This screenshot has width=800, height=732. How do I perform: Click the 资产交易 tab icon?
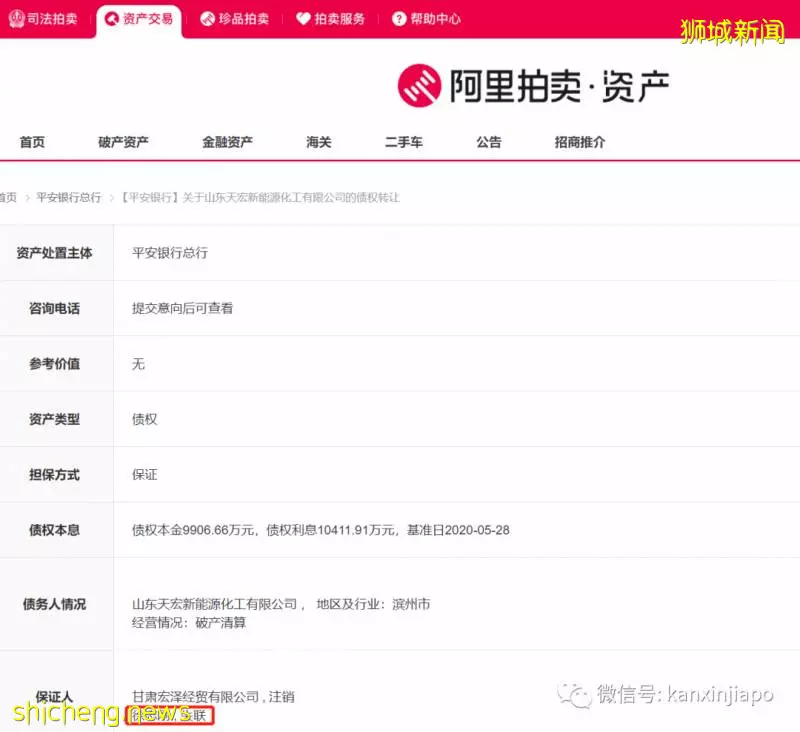(111, 19)
